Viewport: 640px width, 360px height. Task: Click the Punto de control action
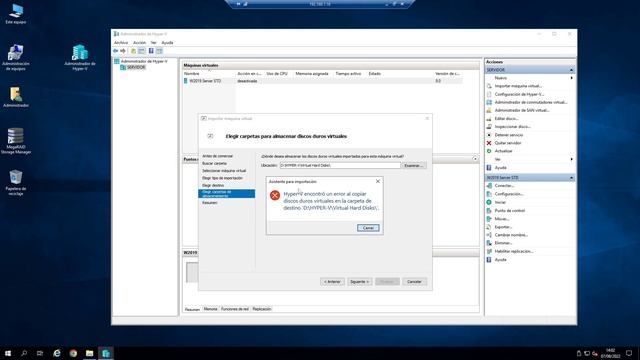pyautogui.click(x=509, y=211)
